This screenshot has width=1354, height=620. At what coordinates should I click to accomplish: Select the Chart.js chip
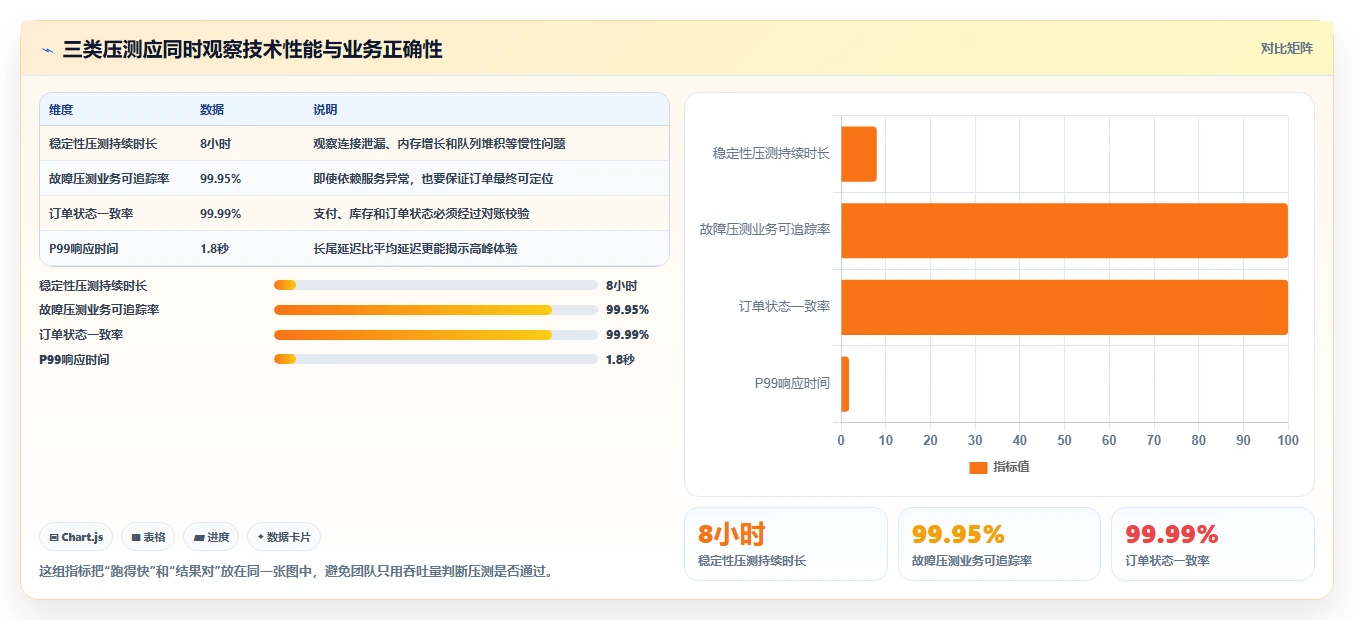(77, 537)
